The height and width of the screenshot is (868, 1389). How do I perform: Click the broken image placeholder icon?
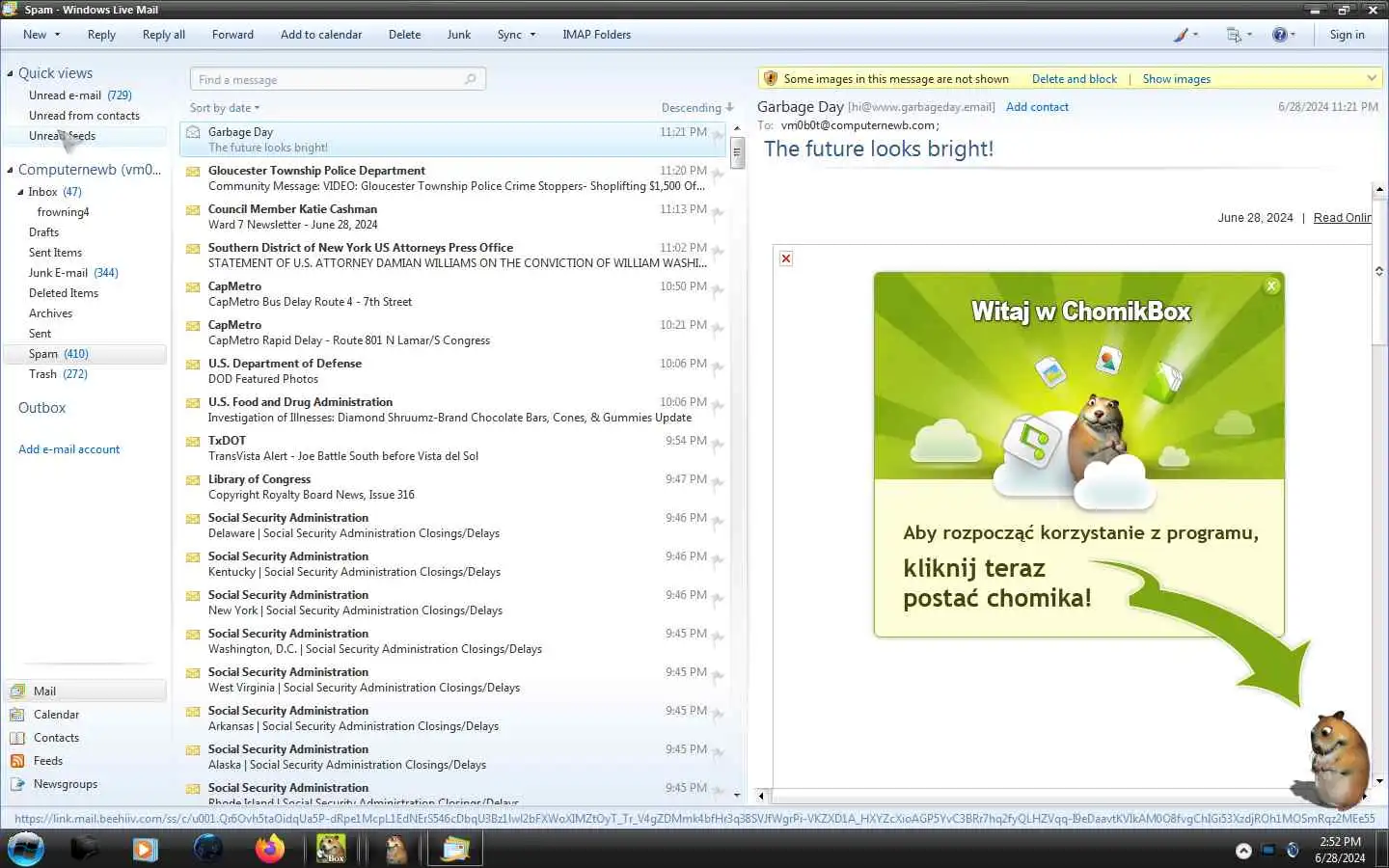[x=786, y=258]
